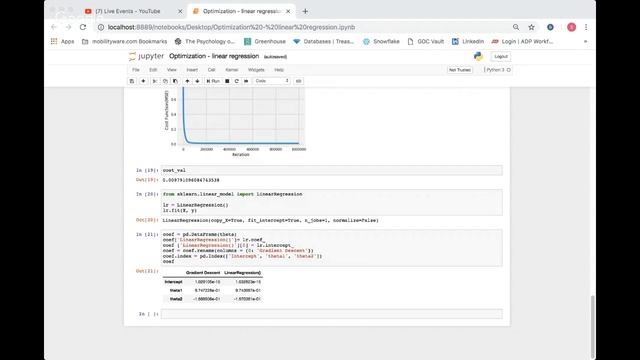The image size is (640, 360).
Task: Move selected cell down arrow
Action: pos(198,81)
